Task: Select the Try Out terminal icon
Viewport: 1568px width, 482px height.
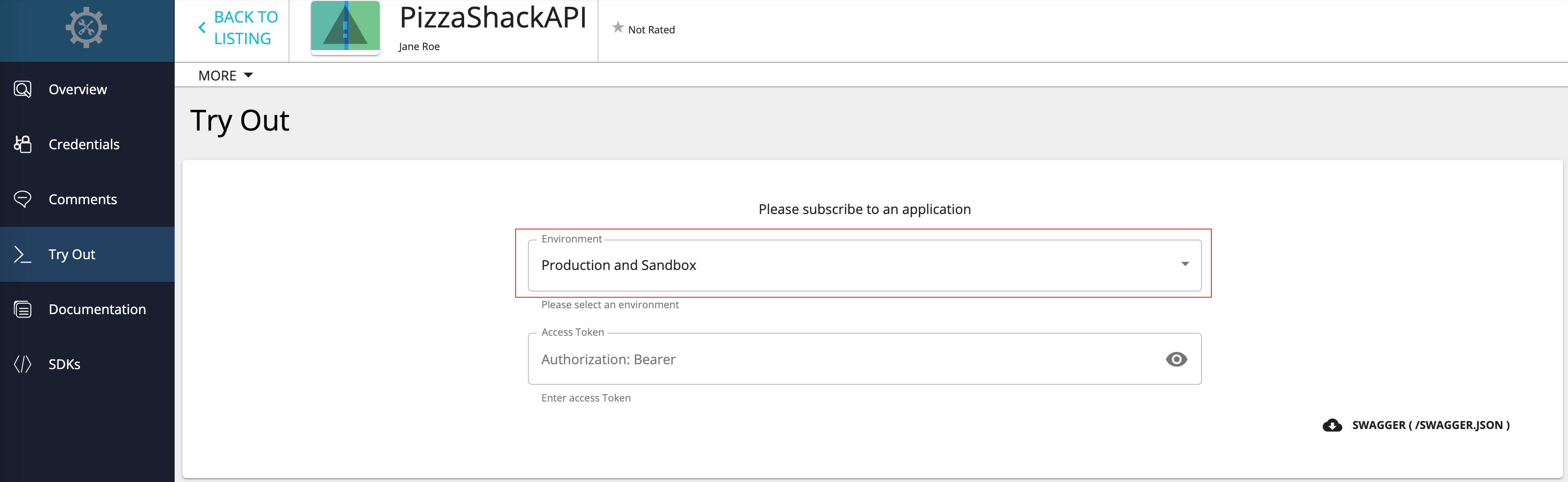Action: 23,255
